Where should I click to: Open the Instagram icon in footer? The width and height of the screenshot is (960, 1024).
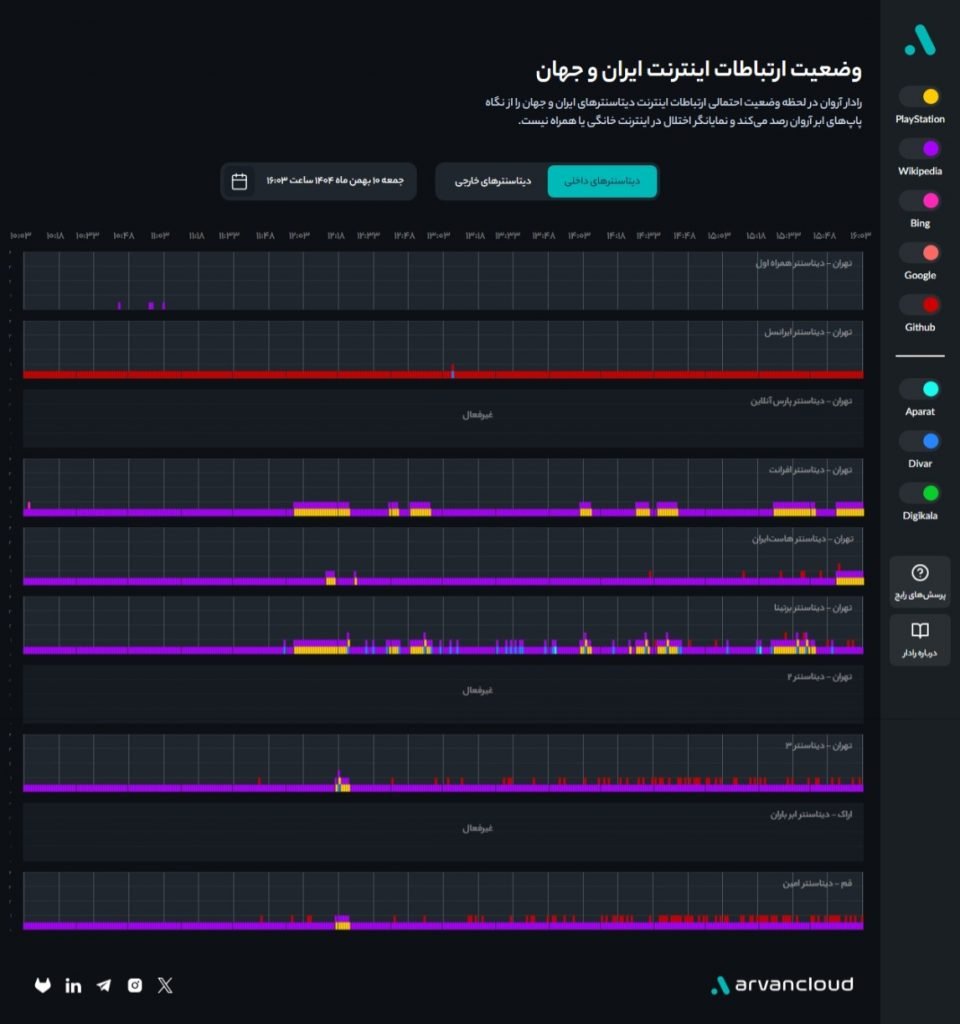[x=135, y=985]
